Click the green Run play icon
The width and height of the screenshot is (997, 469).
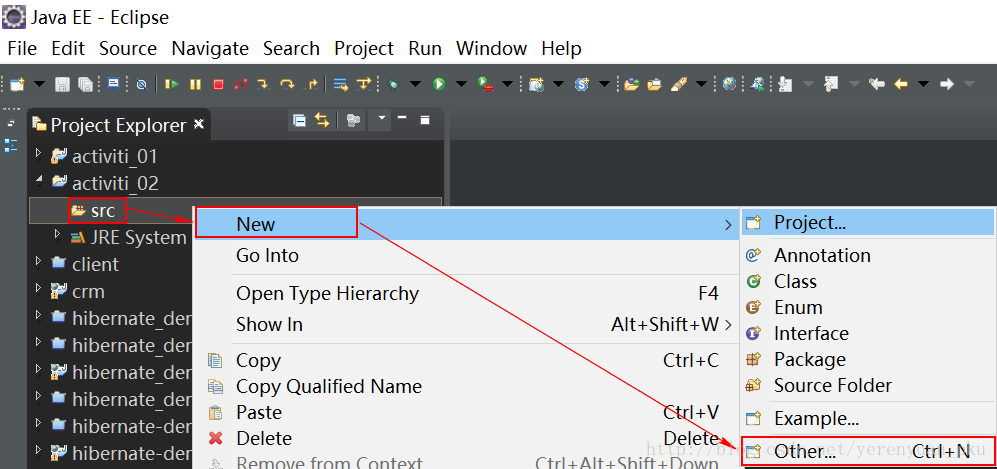[439, 84]
